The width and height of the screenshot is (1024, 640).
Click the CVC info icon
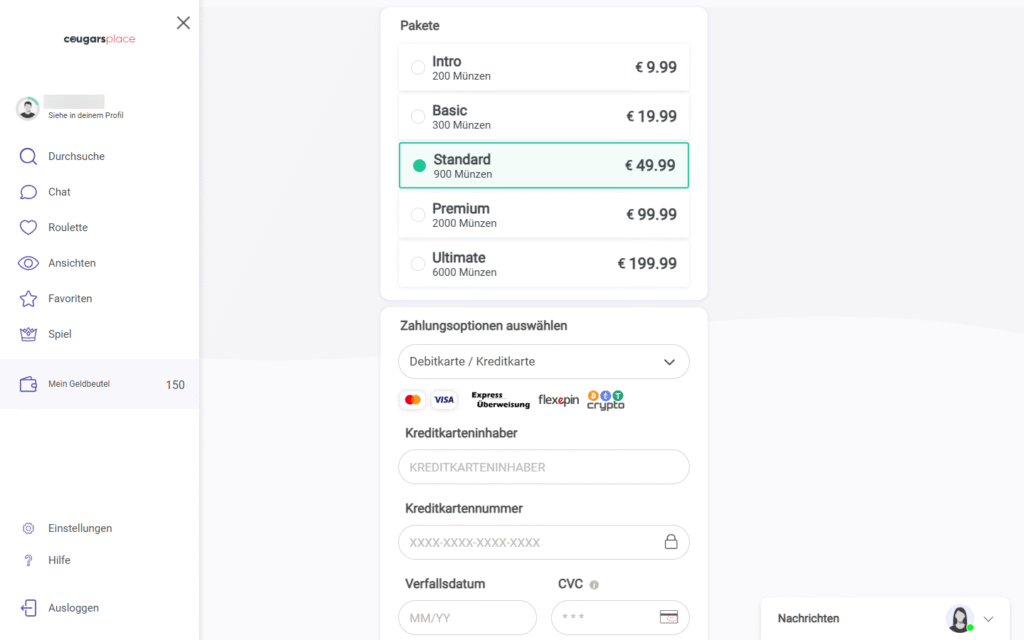[594, 585]
